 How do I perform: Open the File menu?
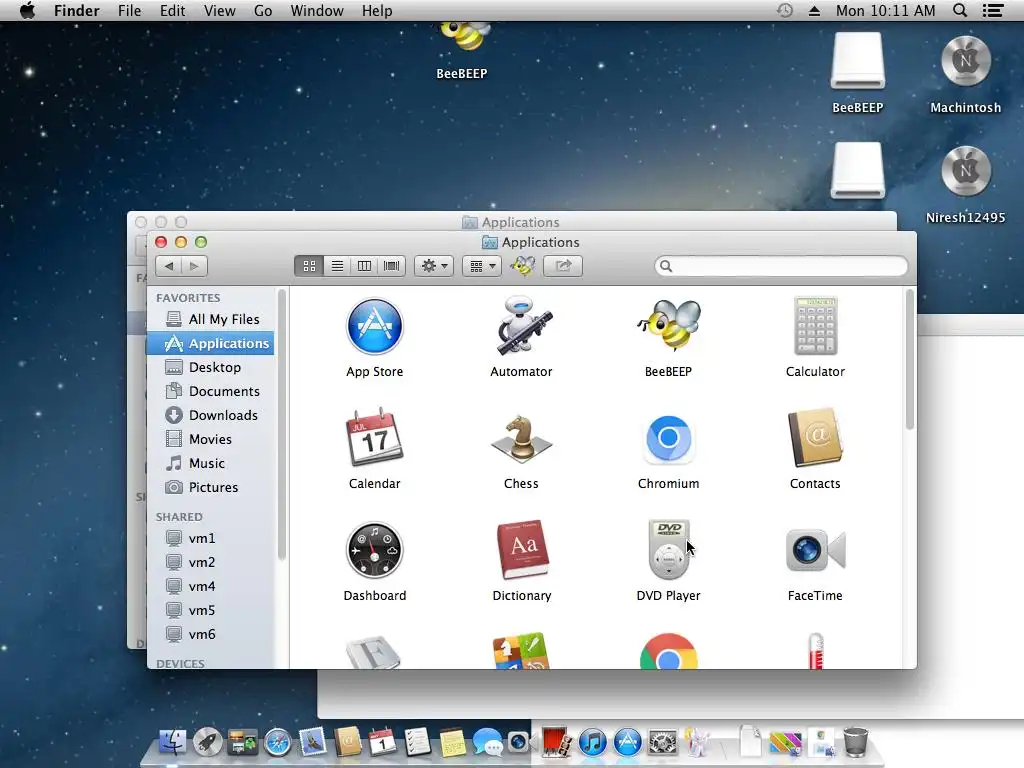click(x=129, y=10)
